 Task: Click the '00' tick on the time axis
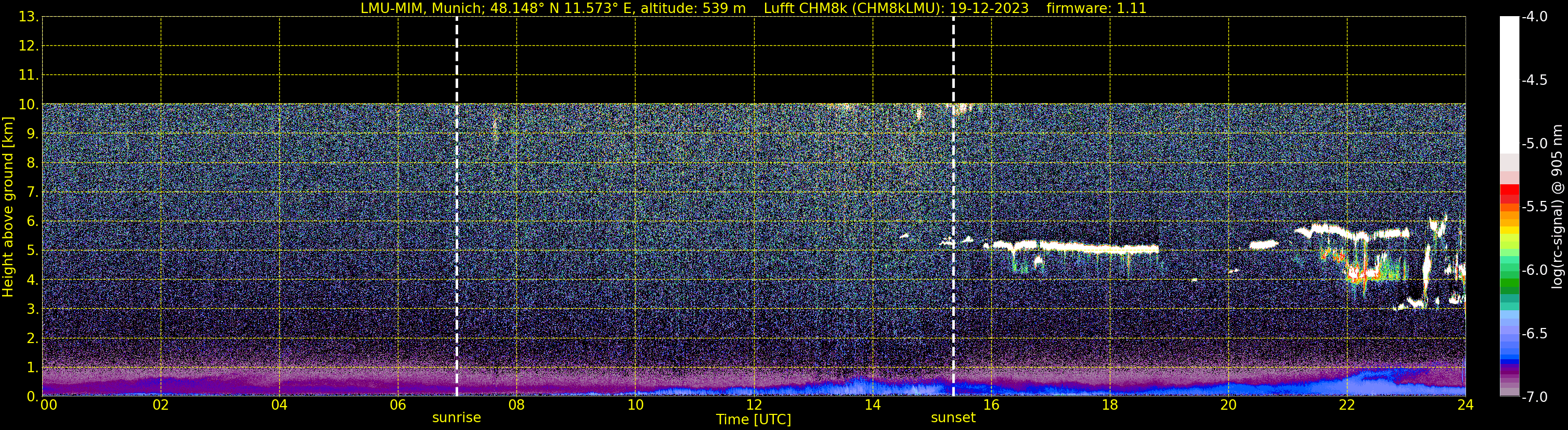pos(49,405)
